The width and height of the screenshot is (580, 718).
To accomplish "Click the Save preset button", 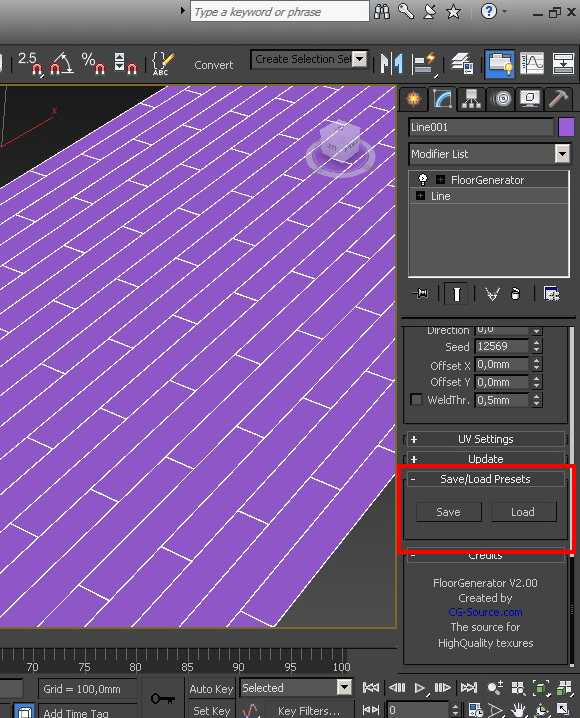I will click(449, 512).
